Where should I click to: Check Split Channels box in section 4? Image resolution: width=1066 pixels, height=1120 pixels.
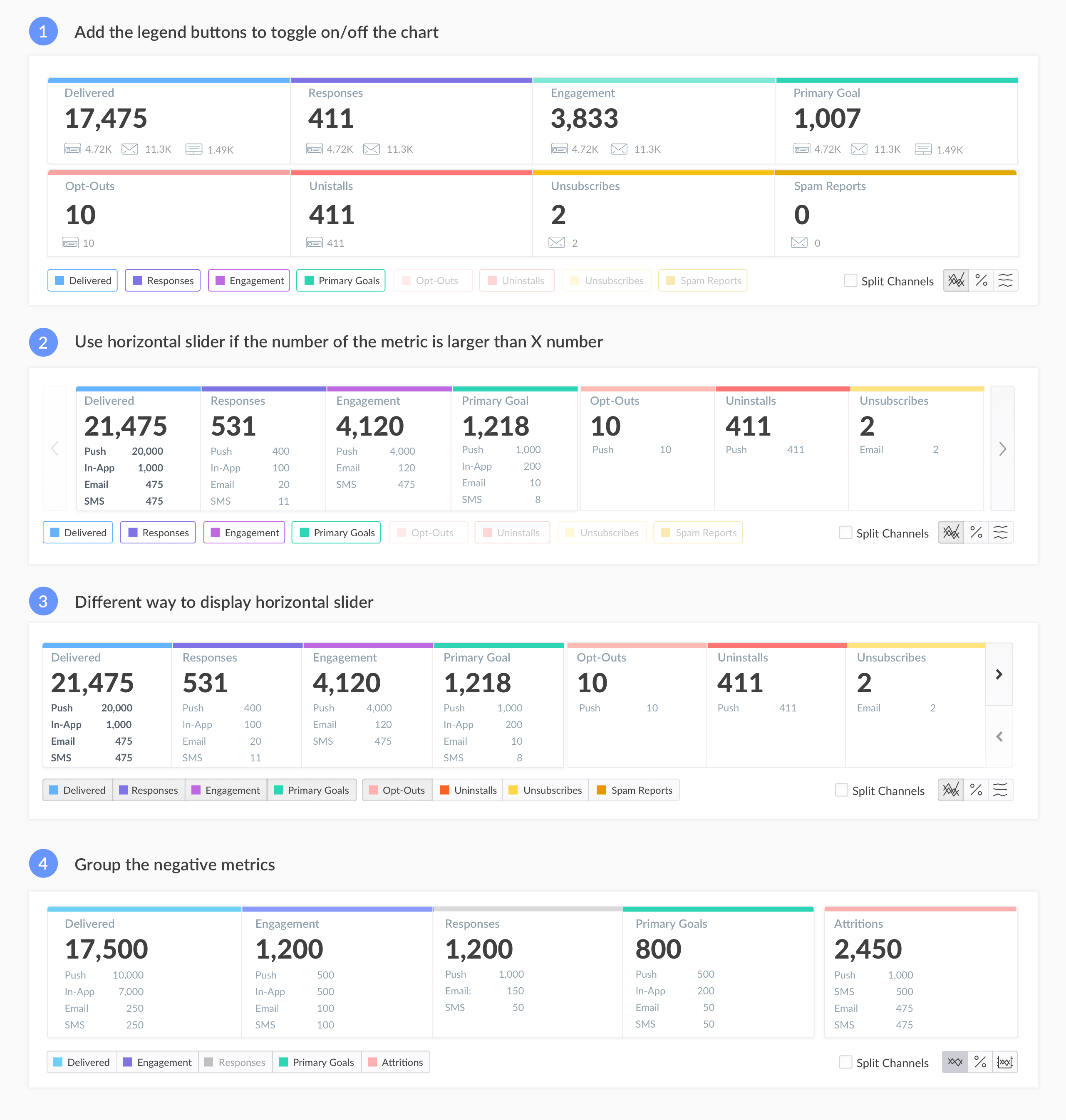[845, 1062]
